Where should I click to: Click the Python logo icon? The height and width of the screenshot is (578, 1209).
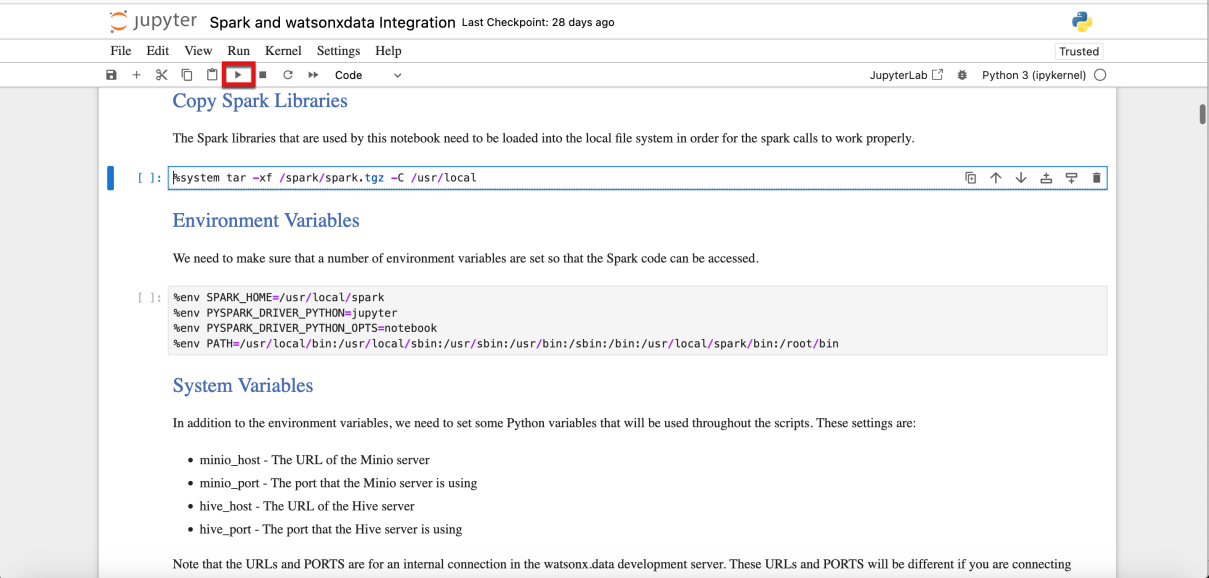coord(1082,22)
